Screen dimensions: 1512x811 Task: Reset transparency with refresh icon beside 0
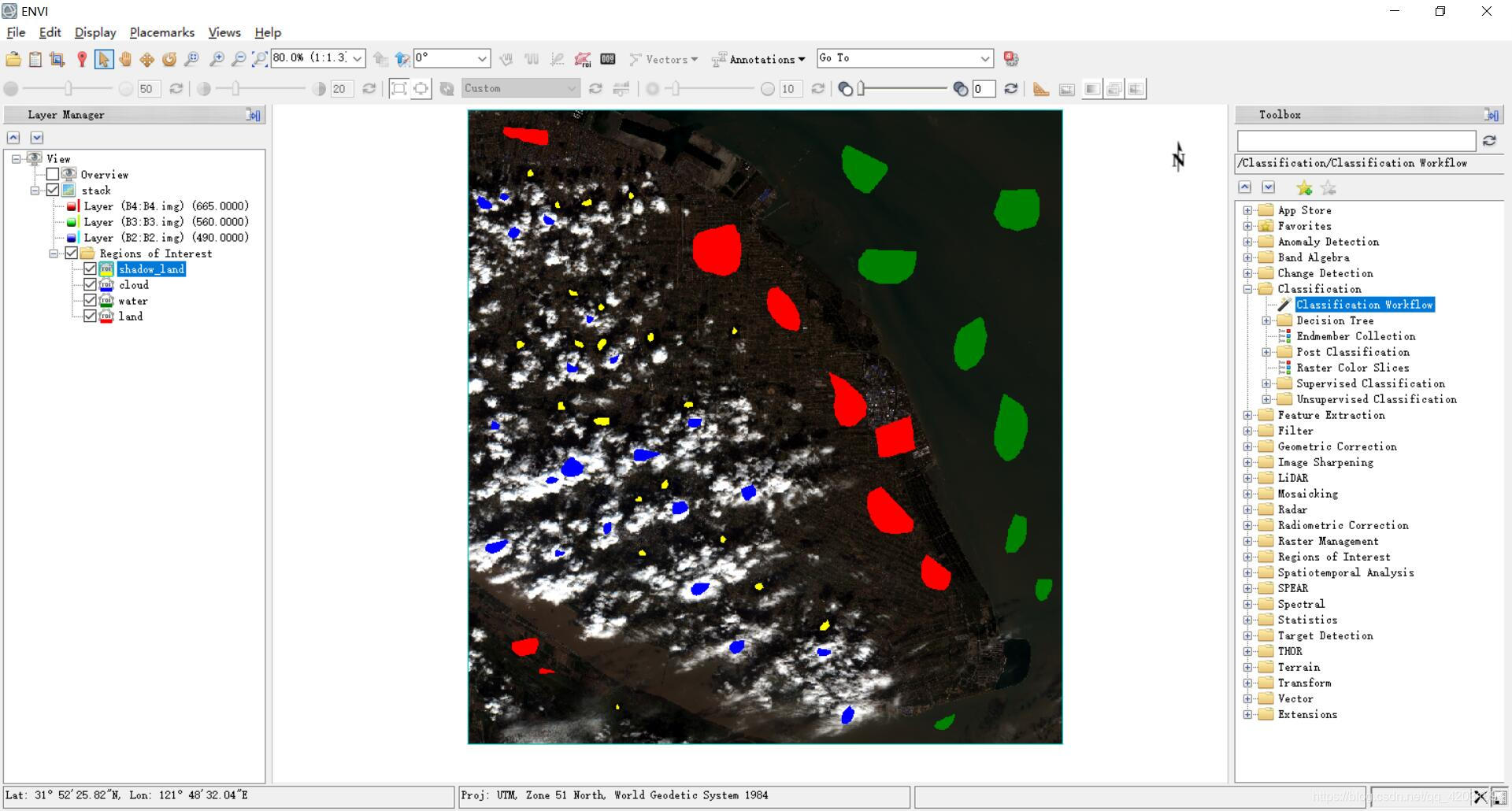pos(1011,89)
